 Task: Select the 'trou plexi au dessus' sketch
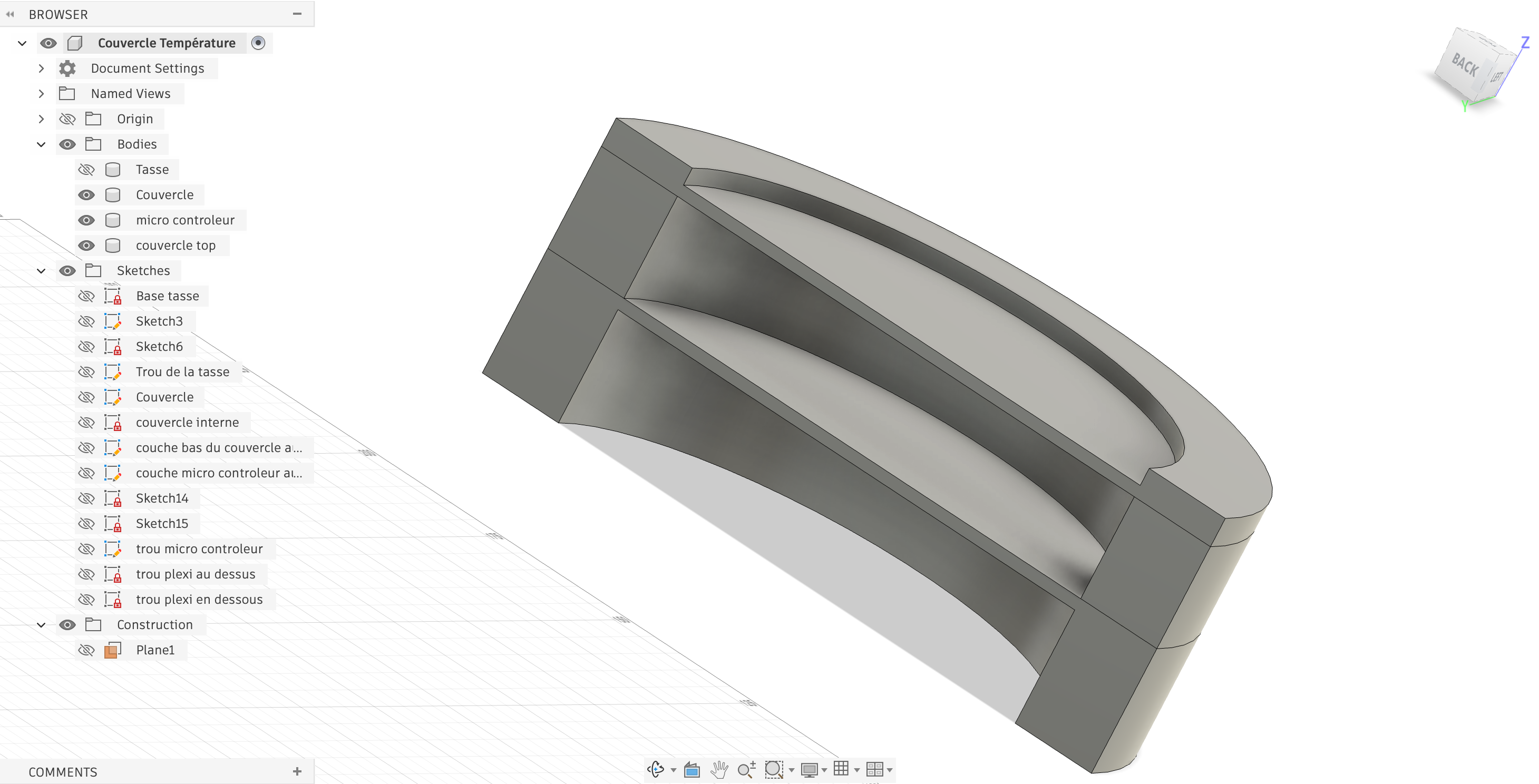click(x=196, y=574)
